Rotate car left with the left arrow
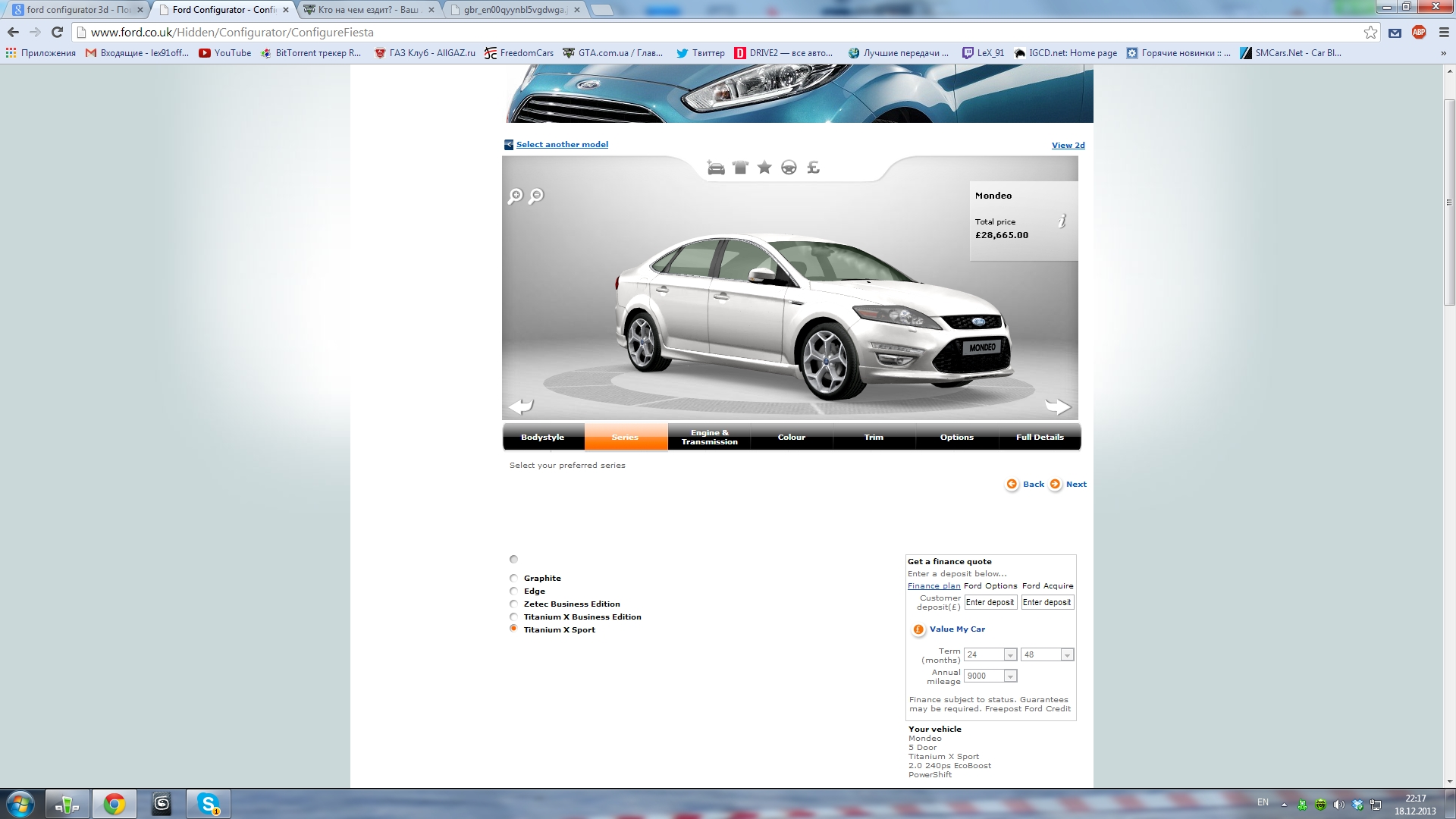The height and width of the screenshot is (819, 1456). [x=521, y=406]
